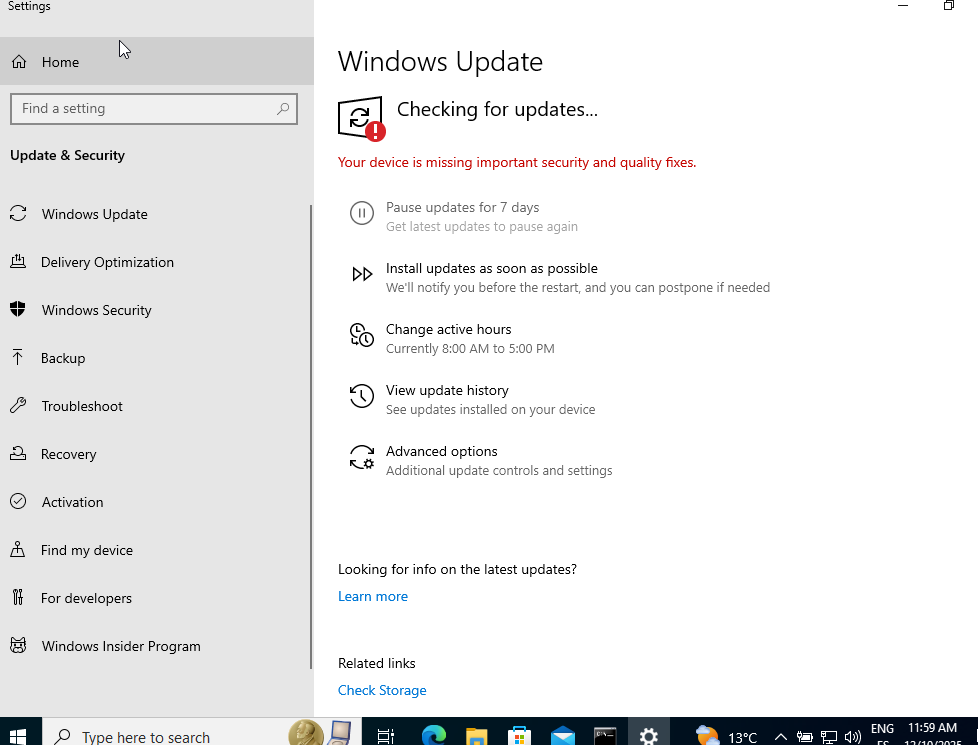Click the View update history clock icon

tap(362, 397)
